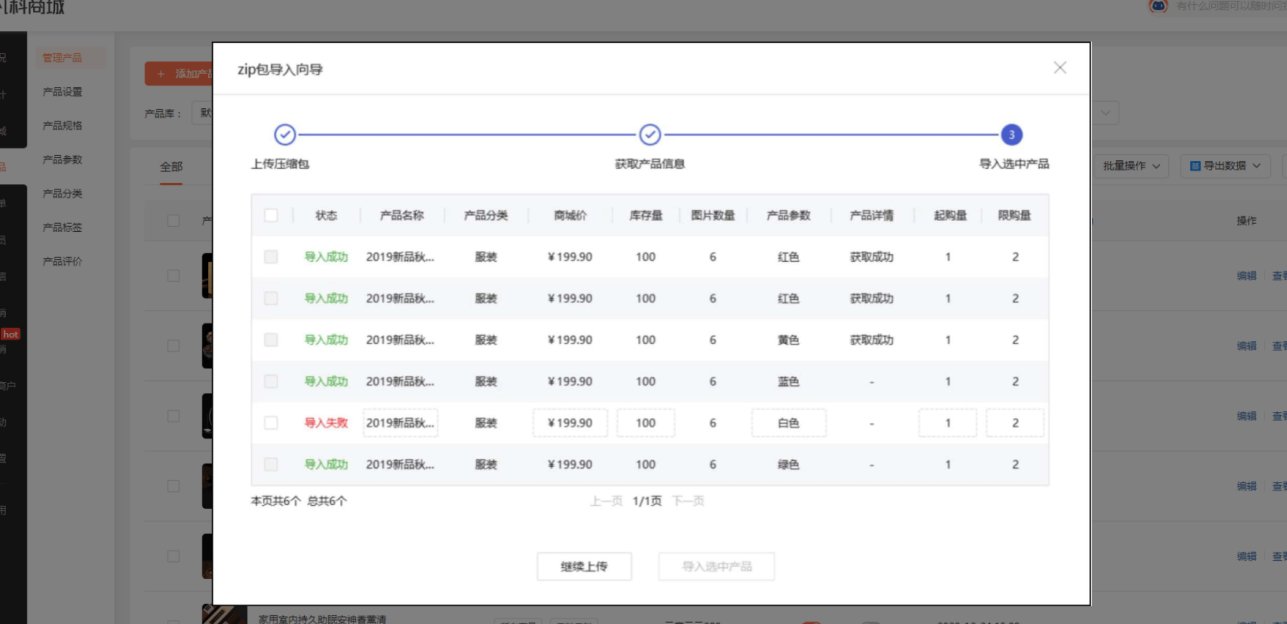Click the 导入成功 status in the 绿色 row
The image size is (1287, 624).
point(326,464)
